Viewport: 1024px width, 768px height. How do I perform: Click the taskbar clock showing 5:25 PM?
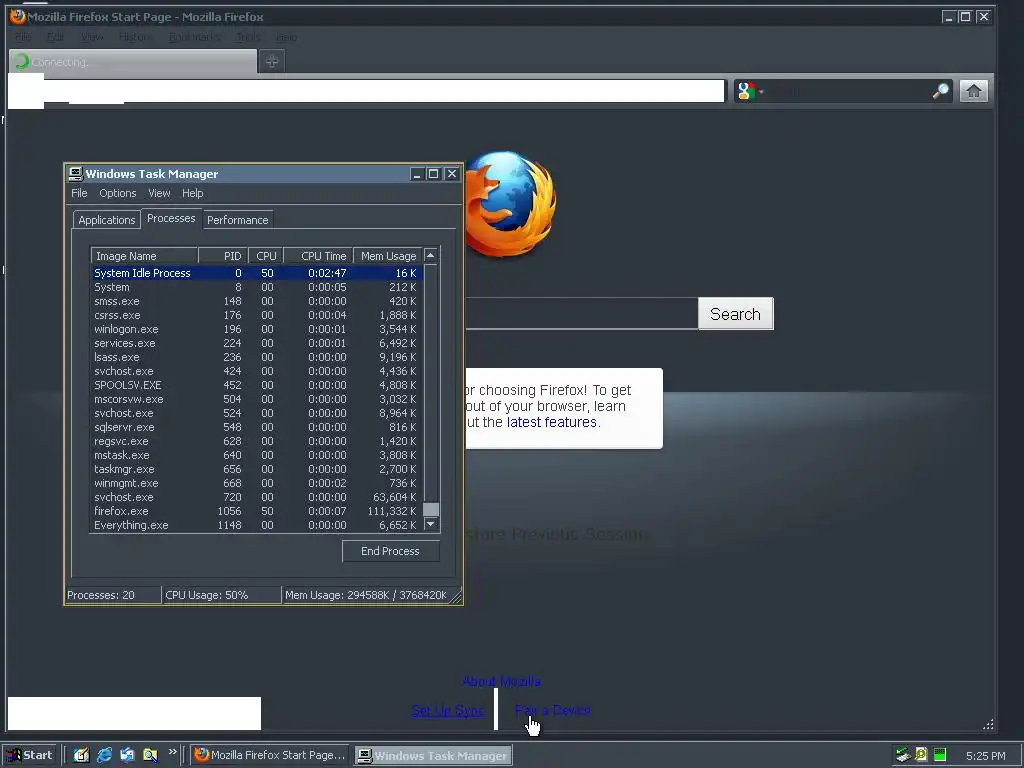click(985, 756)
